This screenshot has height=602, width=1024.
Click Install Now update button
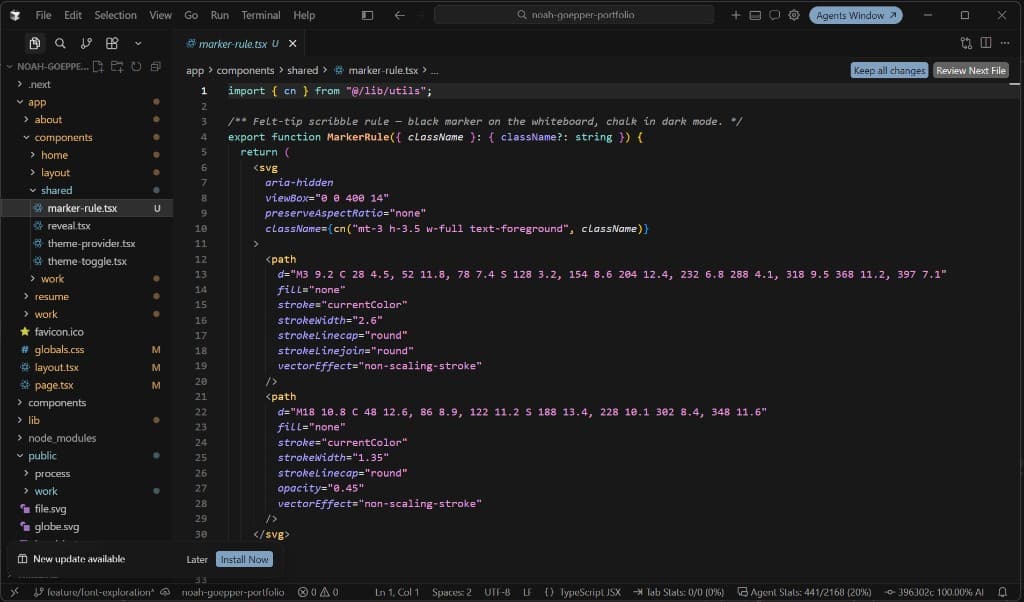pos(244,560)
